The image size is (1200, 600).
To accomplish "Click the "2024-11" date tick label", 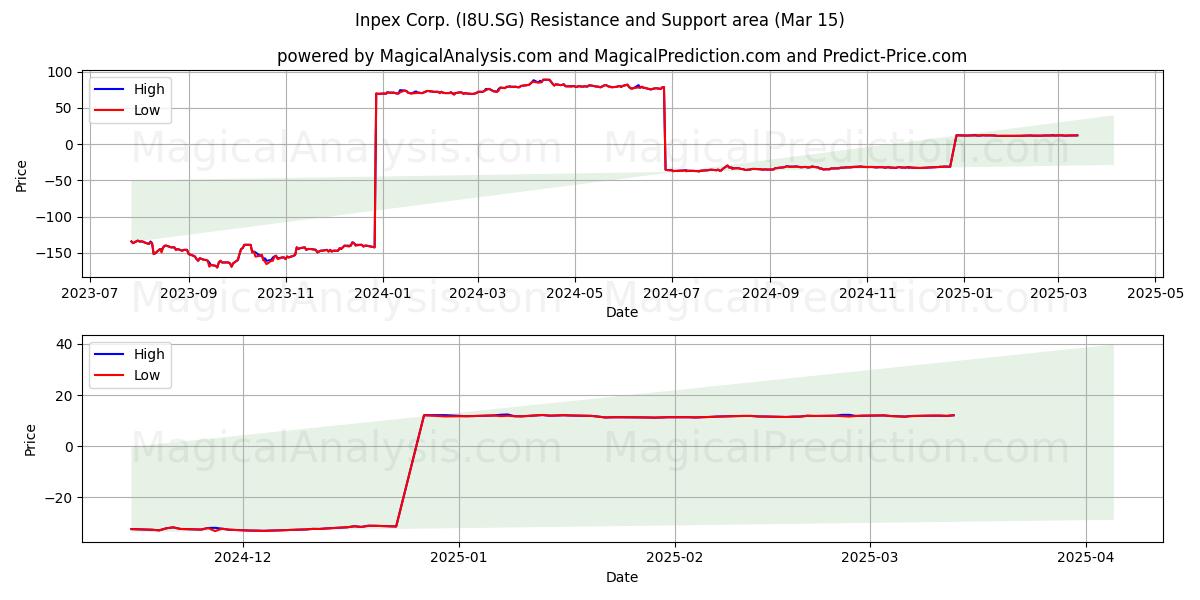I will 866,294.
